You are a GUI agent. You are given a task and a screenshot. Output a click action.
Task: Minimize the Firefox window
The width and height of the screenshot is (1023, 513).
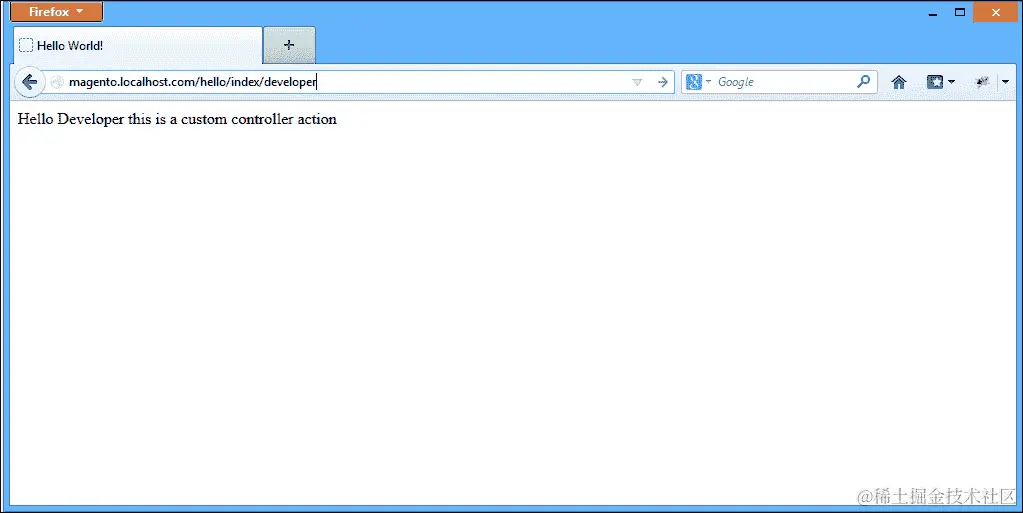(x=933, y=12)
